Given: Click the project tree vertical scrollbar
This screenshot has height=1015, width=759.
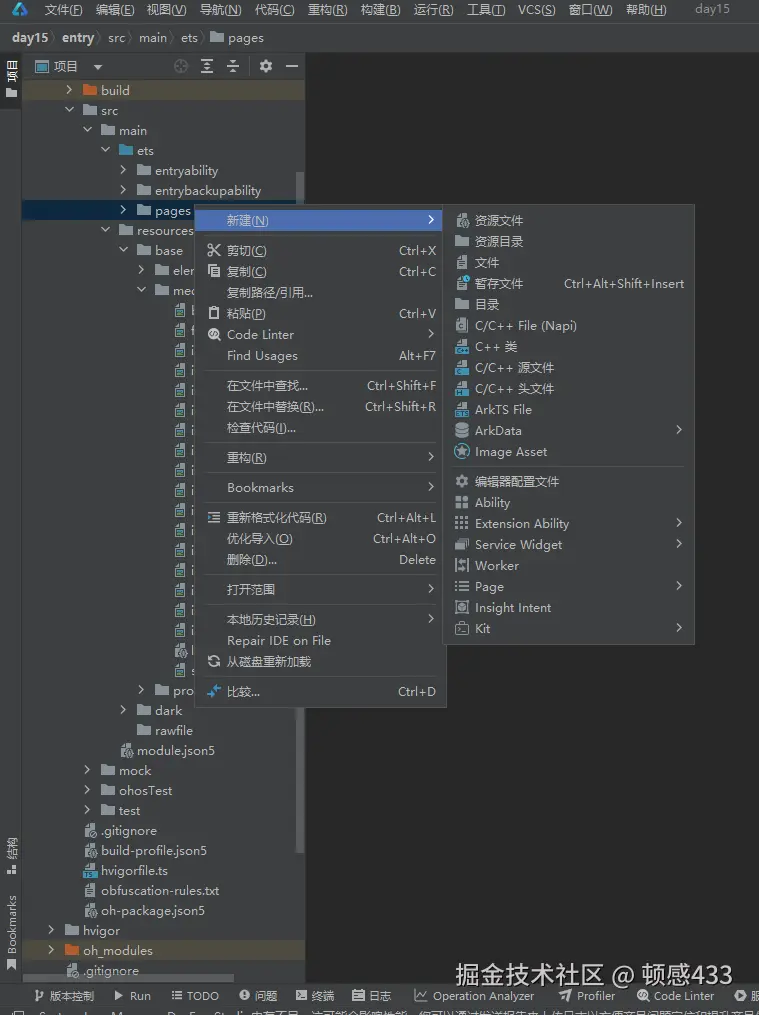Looking at the screenshot, I should pyautogui.click(x=300, y=511).
